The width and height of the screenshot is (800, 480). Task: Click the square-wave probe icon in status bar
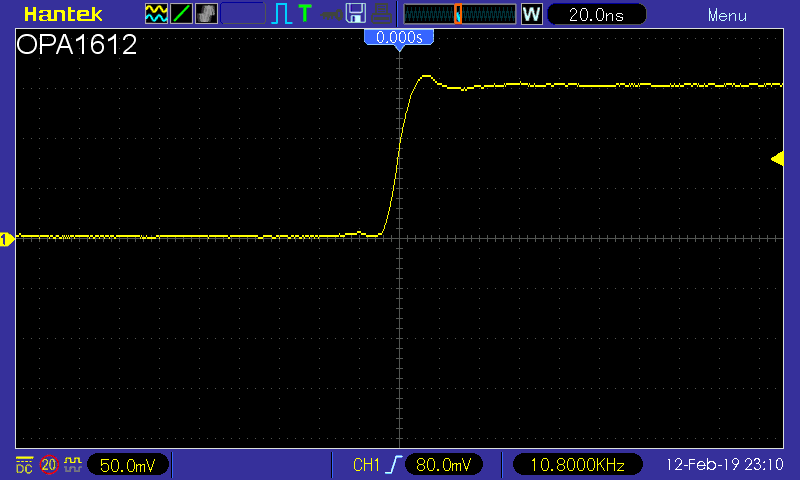(x=72, y=464)
